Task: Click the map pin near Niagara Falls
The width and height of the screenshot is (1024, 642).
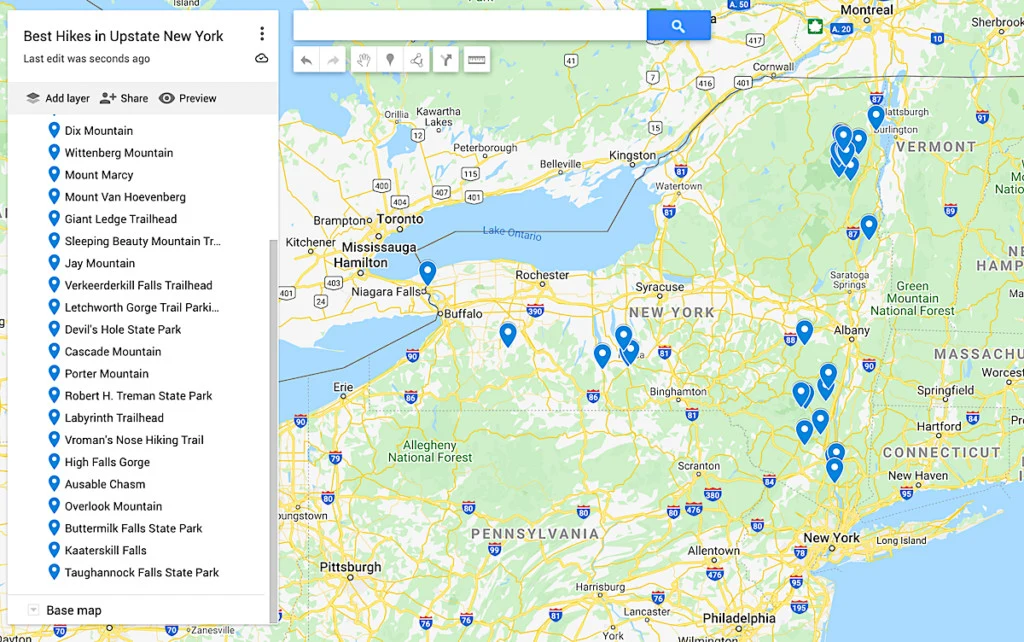Action: [428, 271]
